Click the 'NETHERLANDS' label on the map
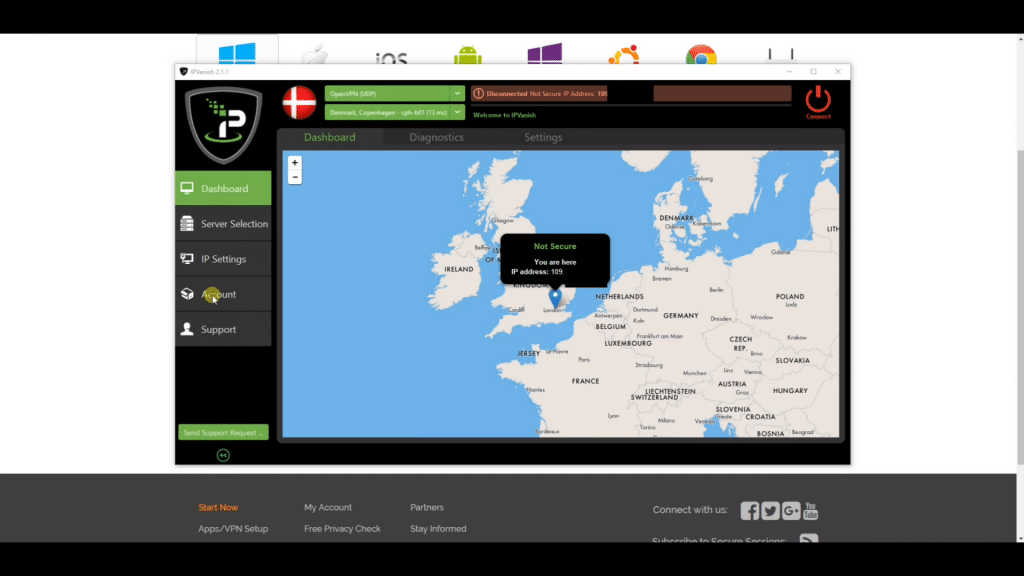 620,296
